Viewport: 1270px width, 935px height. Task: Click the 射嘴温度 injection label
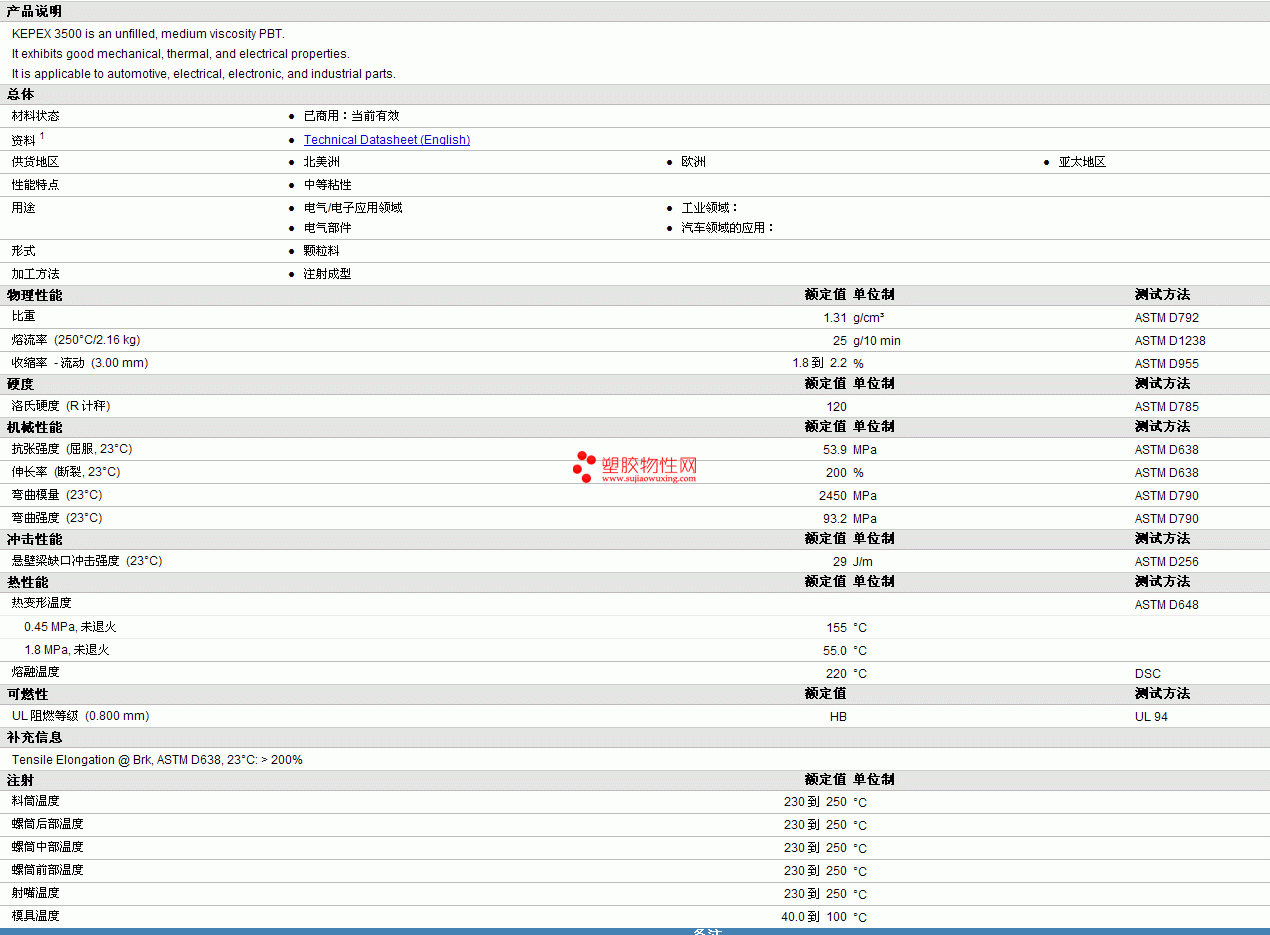[x=35, y=893]
